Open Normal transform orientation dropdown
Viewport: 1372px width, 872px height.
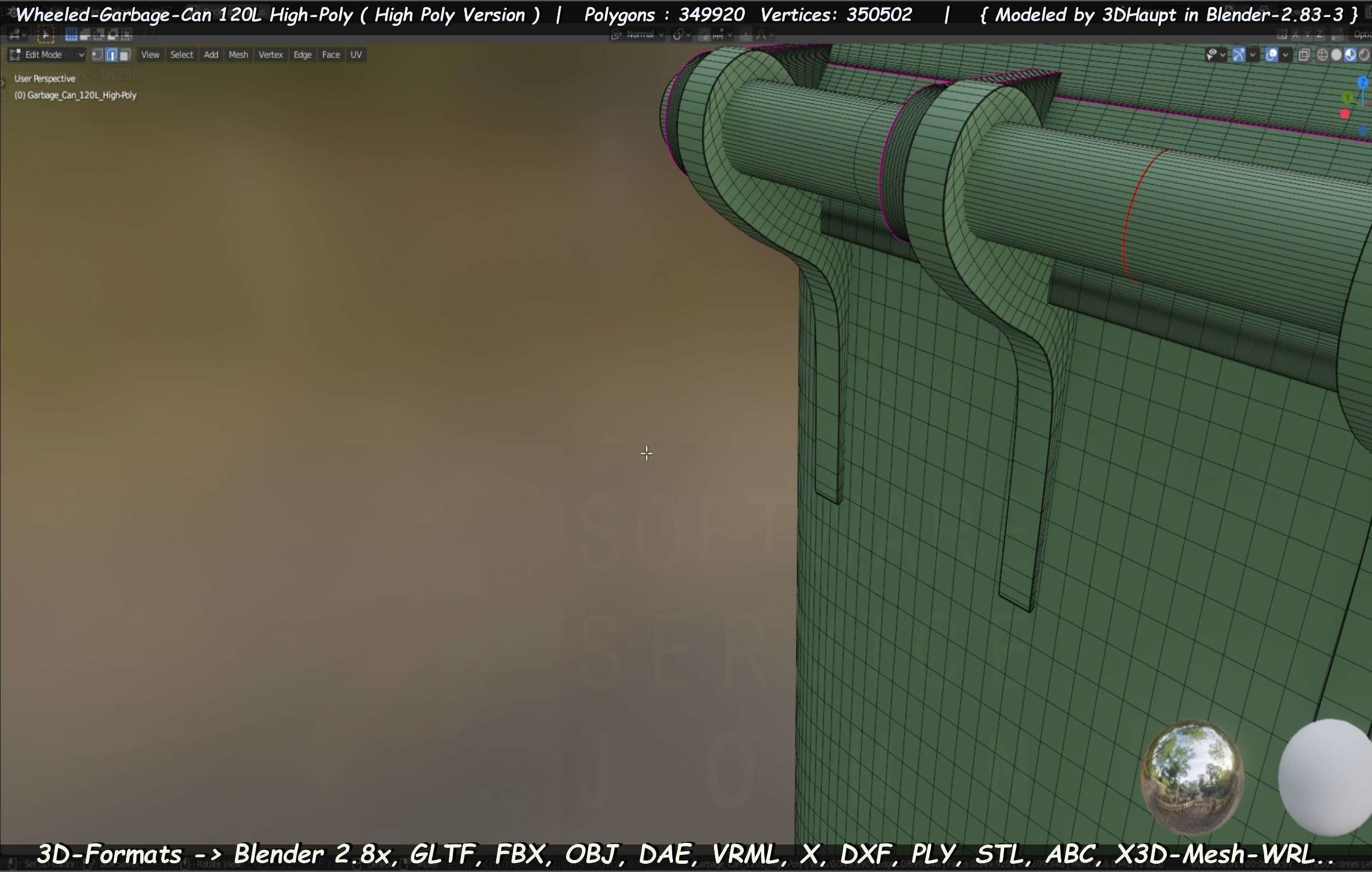click(639, 35)
